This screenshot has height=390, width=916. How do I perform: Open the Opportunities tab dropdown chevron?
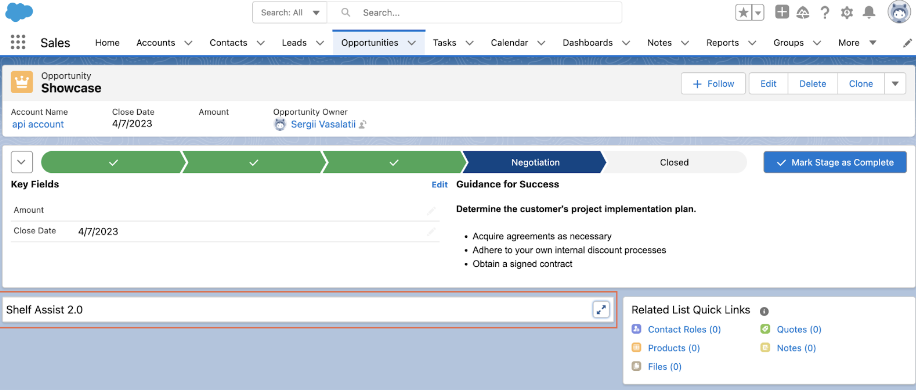coord(412,43)
